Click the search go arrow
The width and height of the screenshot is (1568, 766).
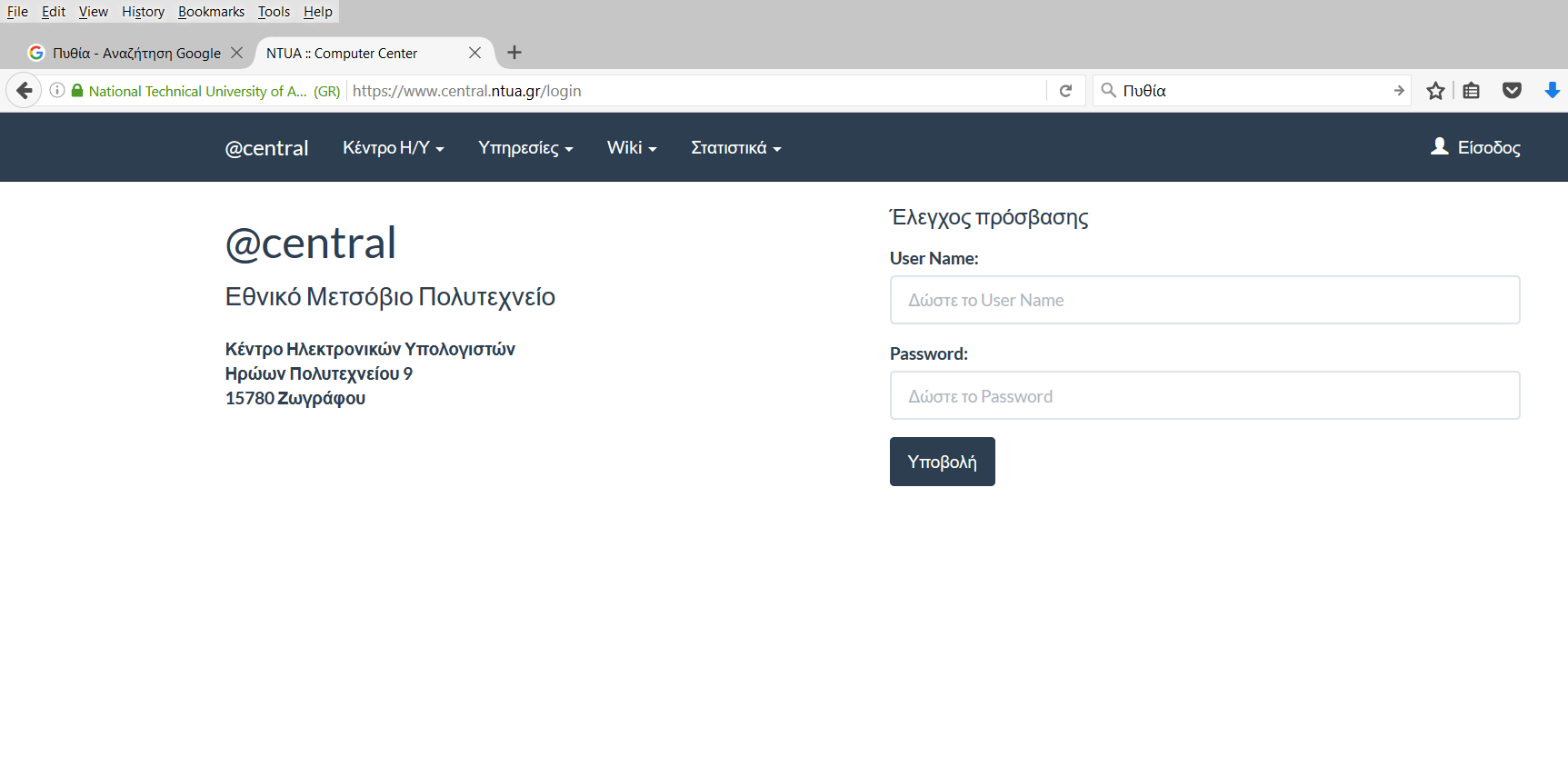(x=1399, y=91)
